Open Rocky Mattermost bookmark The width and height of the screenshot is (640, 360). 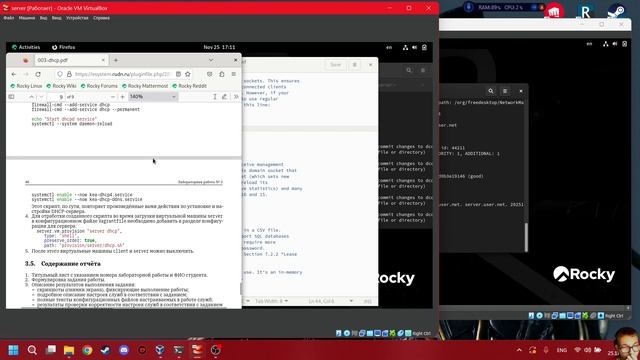pyautogui.click(x=145, y=86)
